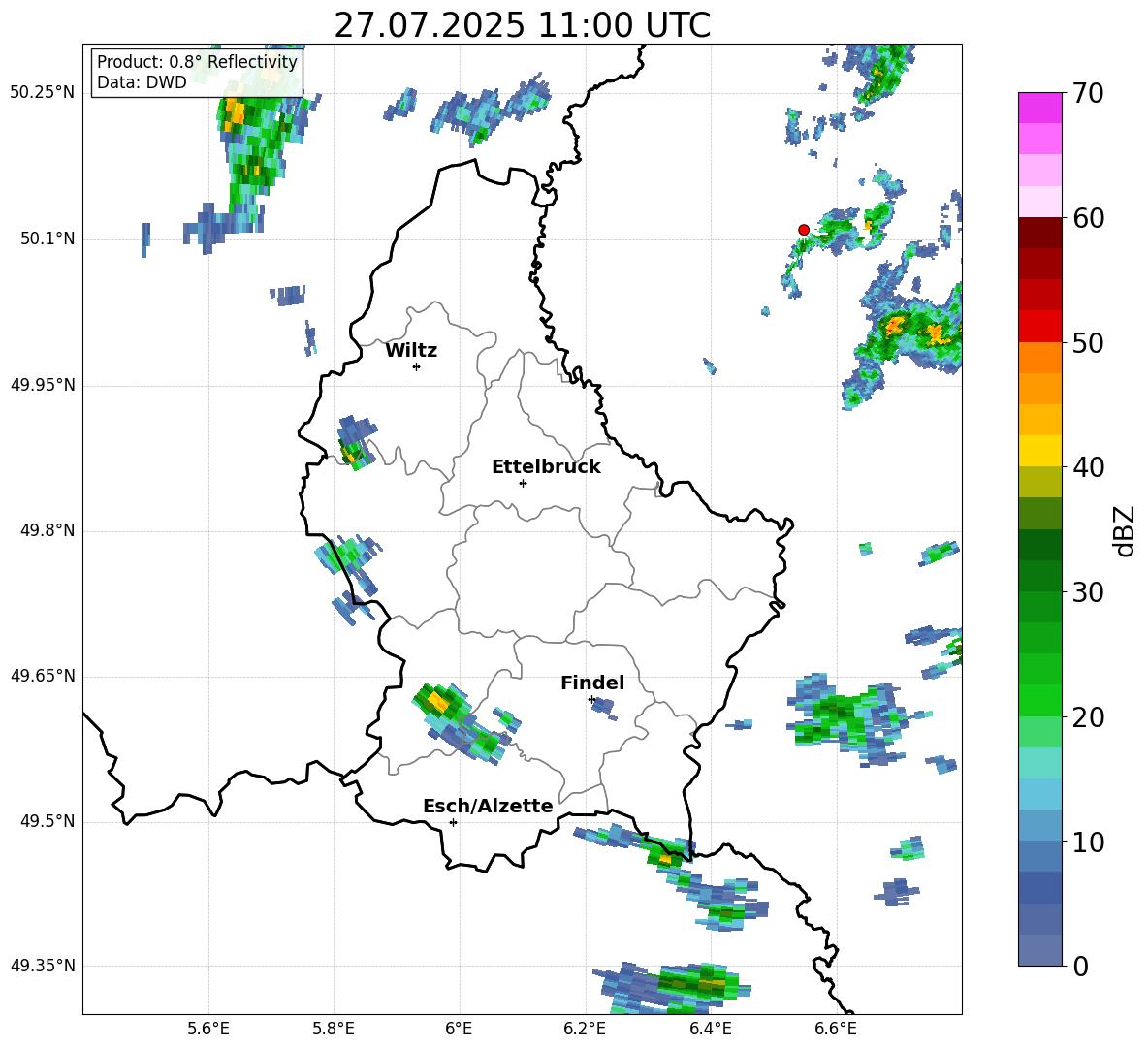
Task: Click the title 27.07.2025 11:00 UTC
Action: point(522,25)
